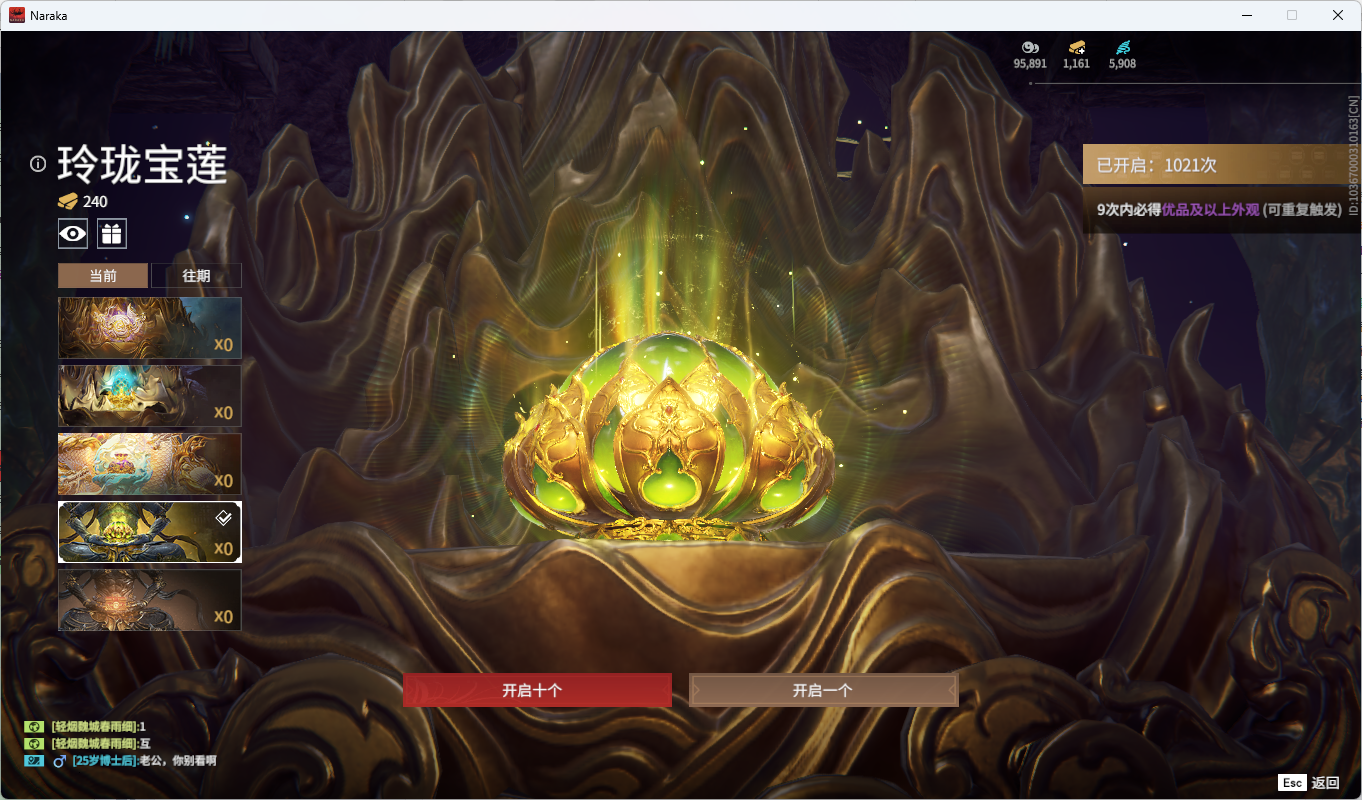Image resolution: width=1362 pixels, height=800 pixels.
Task: Click the currency icon above 95,891
Action: click(x=1030, y=47)
